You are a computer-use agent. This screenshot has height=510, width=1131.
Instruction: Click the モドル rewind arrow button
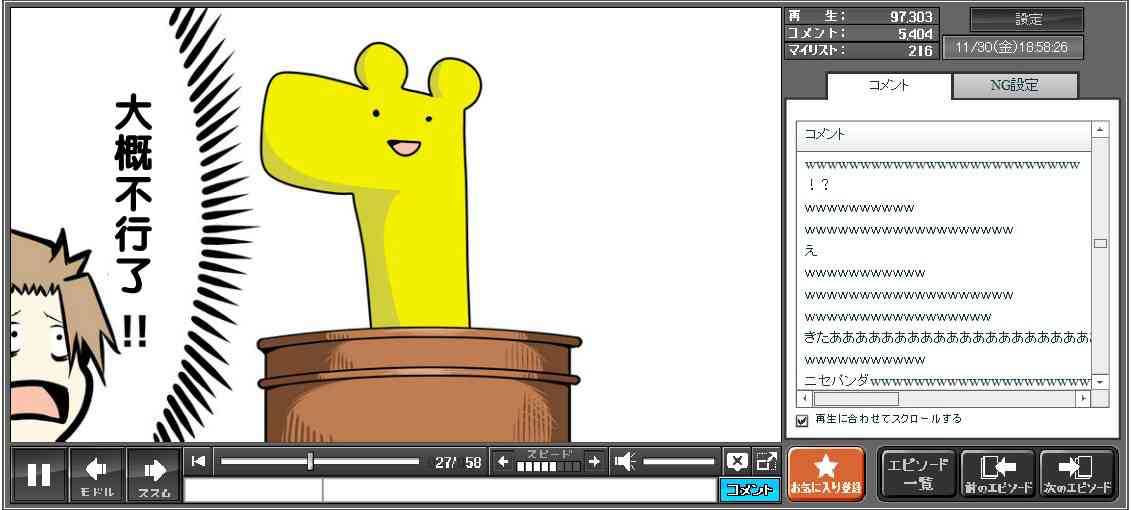coord(96,474)
